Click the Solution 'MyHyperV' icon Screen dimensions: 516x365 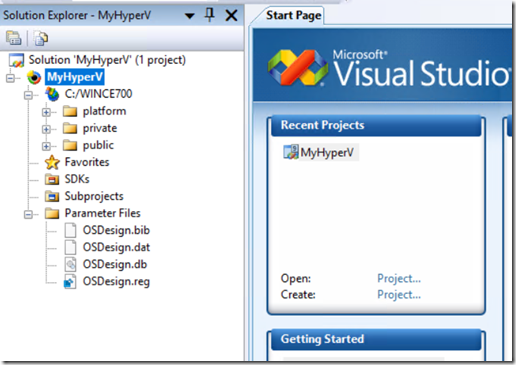pyautogui.click(x=16, y=60)
